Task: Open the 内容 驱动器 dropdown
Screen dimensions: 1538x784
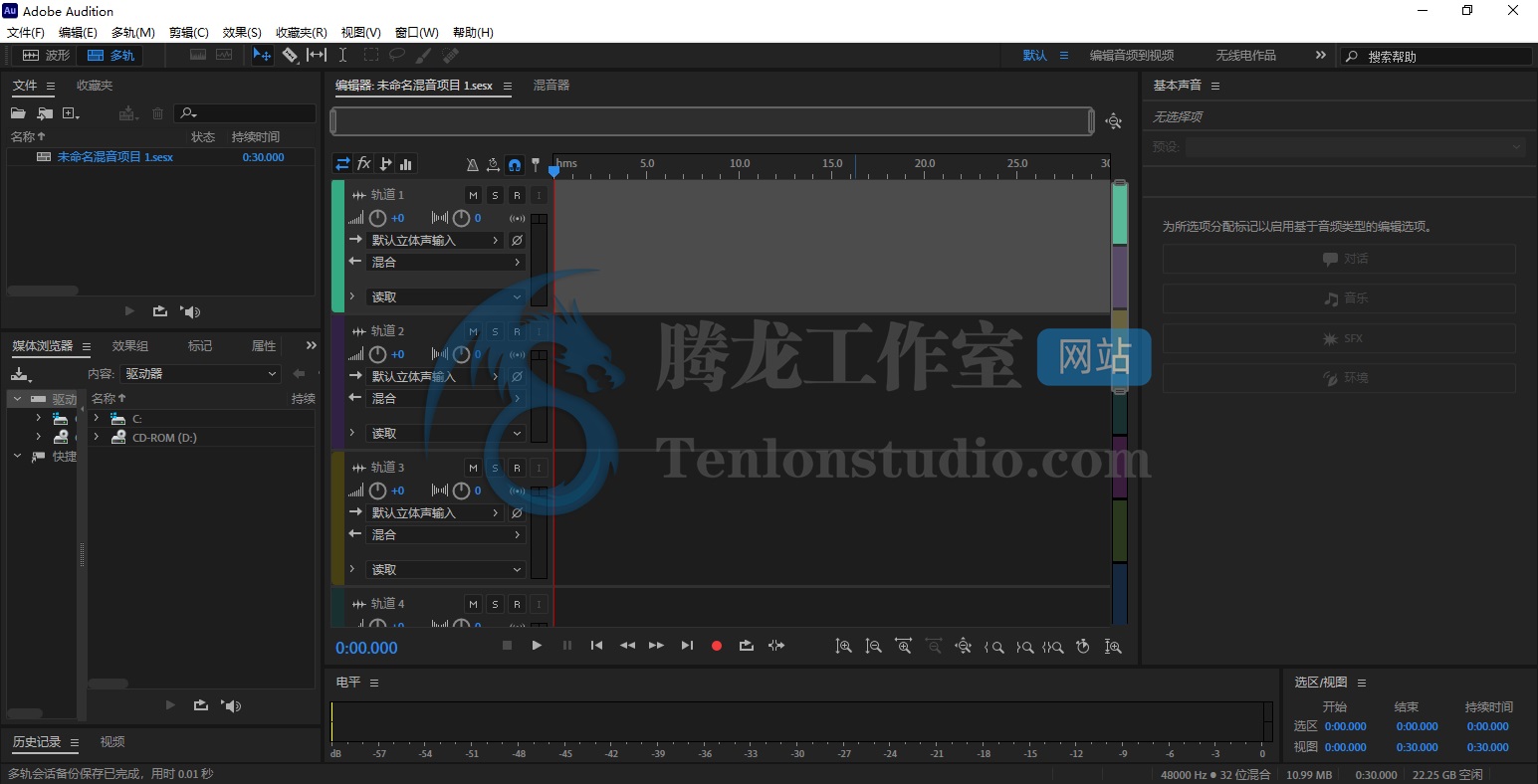Action: [201, 373]
